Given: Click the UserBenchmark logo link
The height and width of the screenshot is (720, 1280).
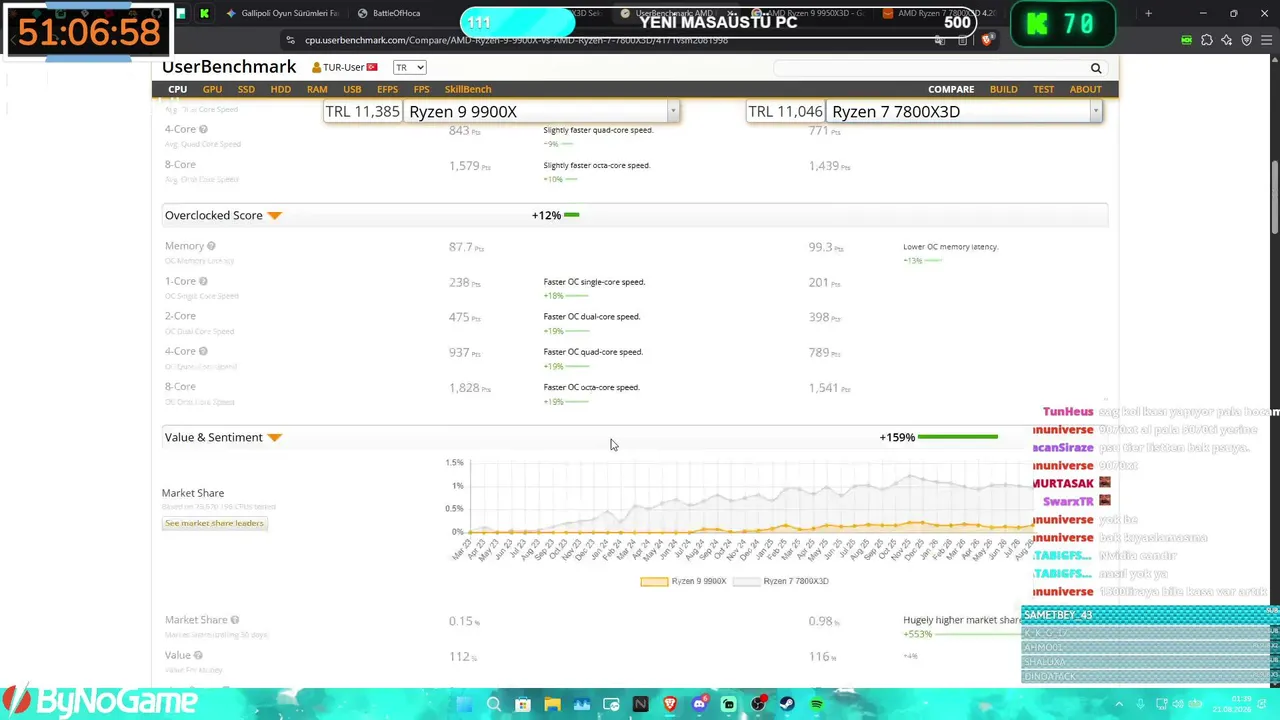Looking at the screenshot, I should pos(229,67).
